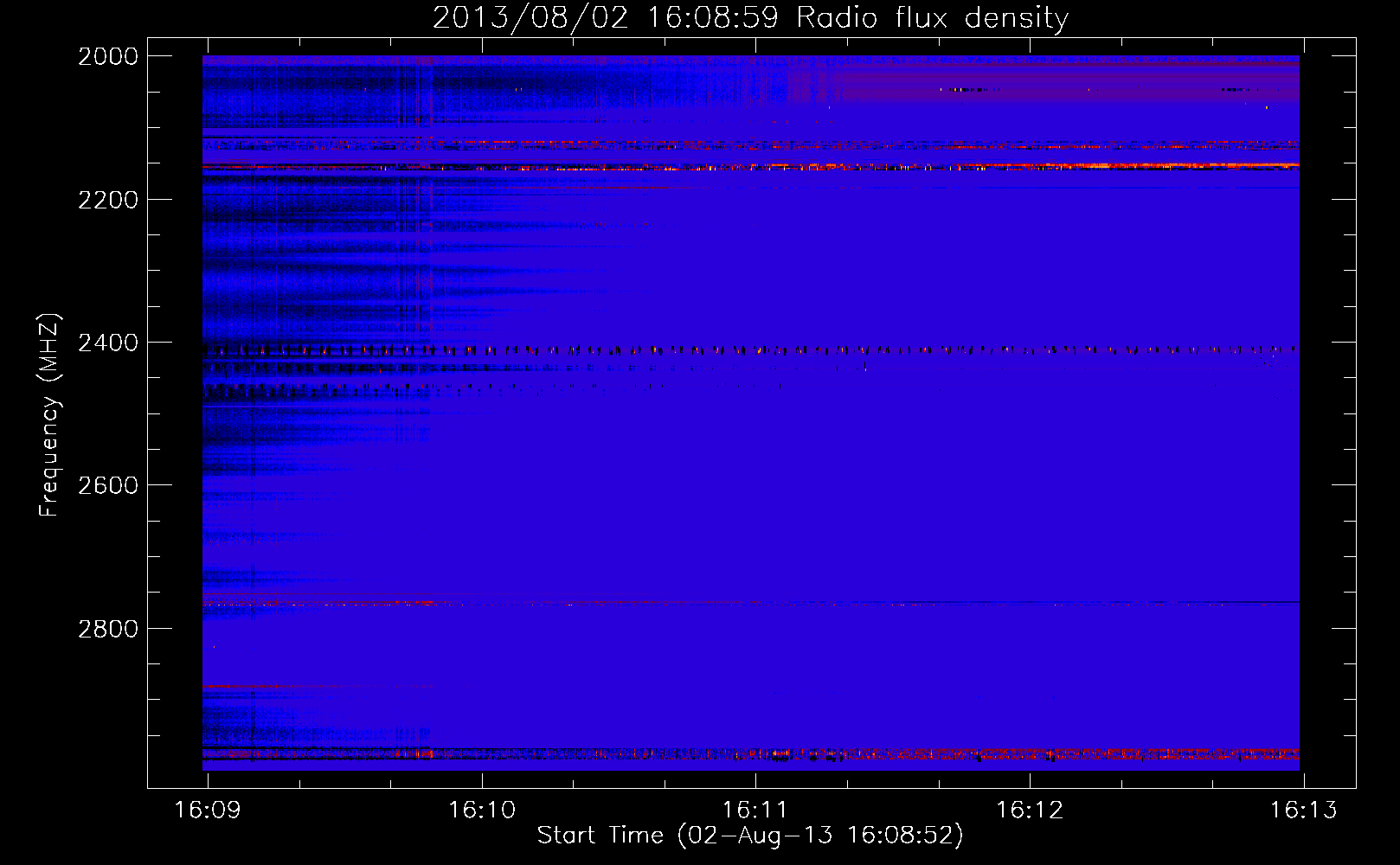Click the 2200 frequency tick label
This screenshot has height=865, width=1400.
pos(108,200)
